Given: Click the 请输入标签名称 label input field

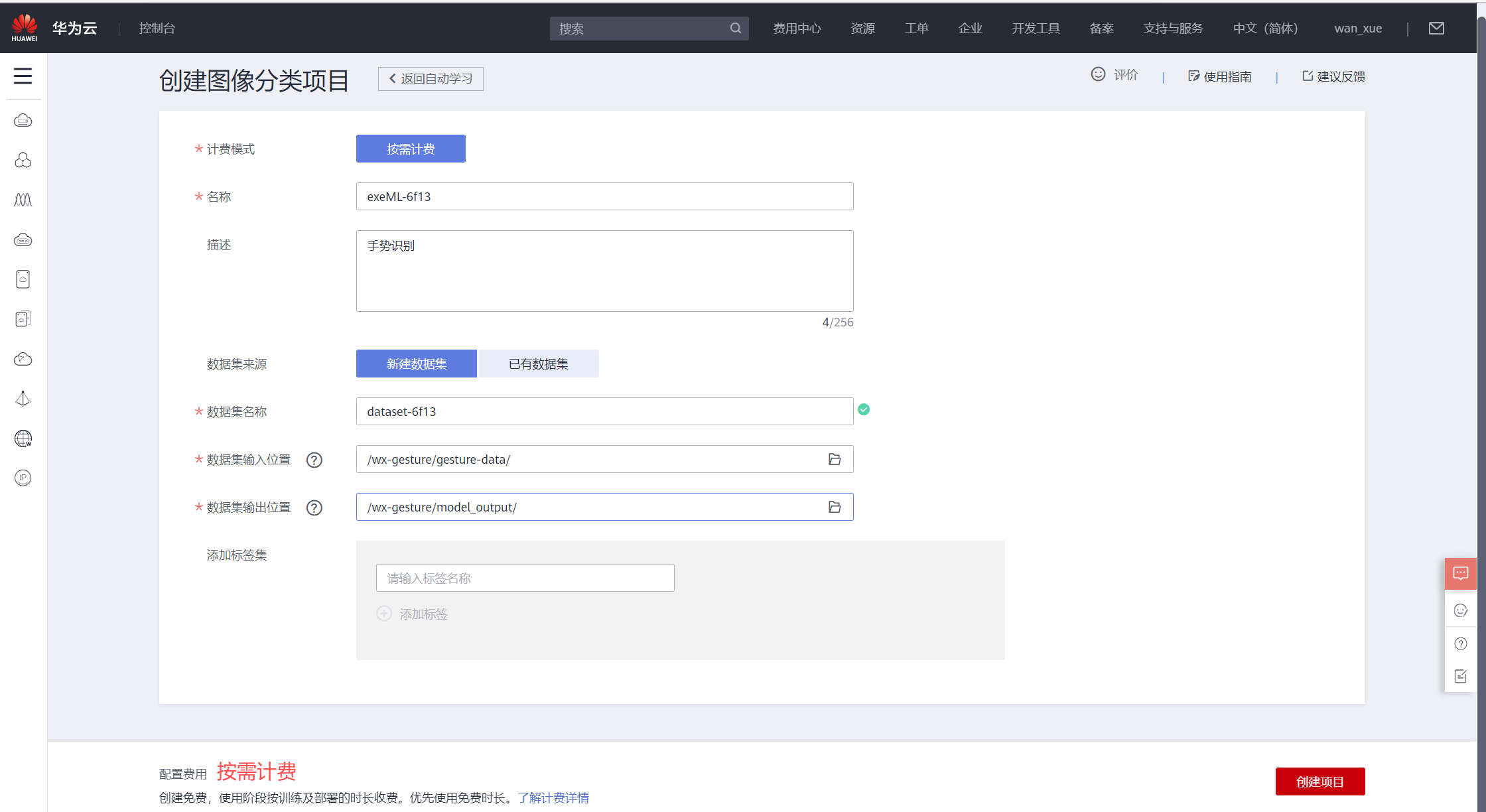Looking at the screenshot, I should pyautogui.click(x=525, y=578).
